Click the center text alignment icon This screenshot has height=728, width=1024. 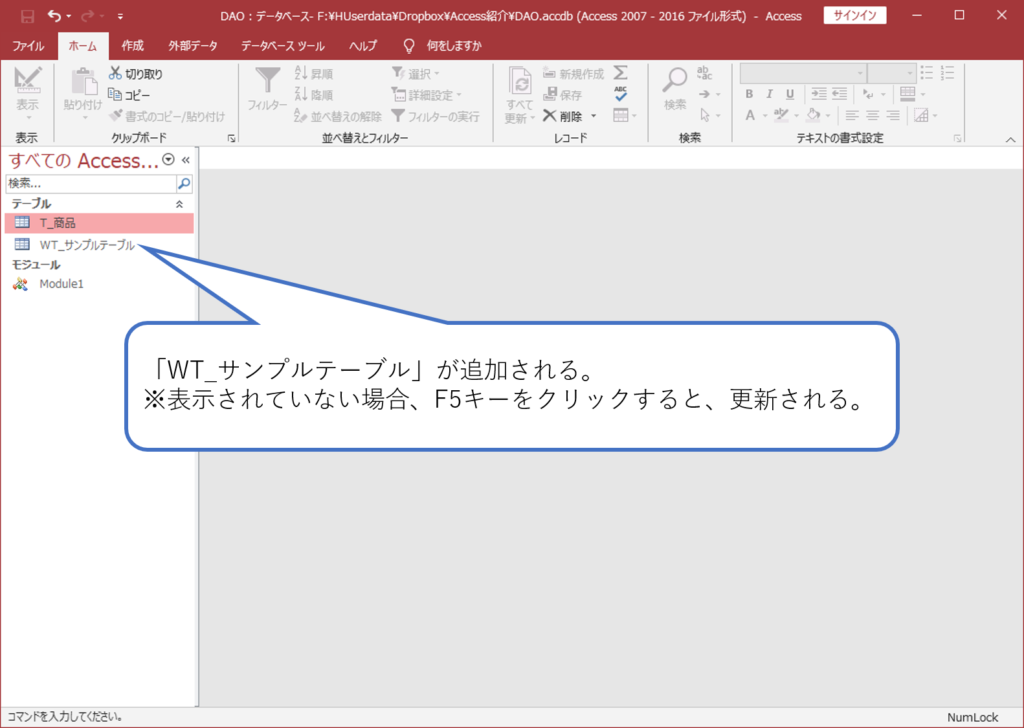coord(872,116)
